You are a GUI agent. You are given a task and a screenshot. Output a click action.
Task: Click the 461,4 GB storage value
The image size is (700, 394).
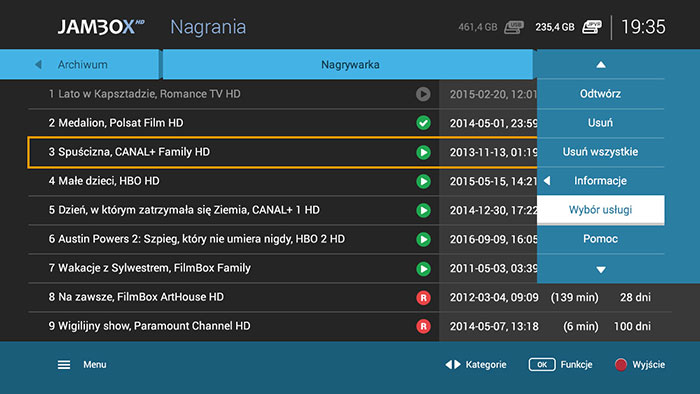[x=477, y=27]
